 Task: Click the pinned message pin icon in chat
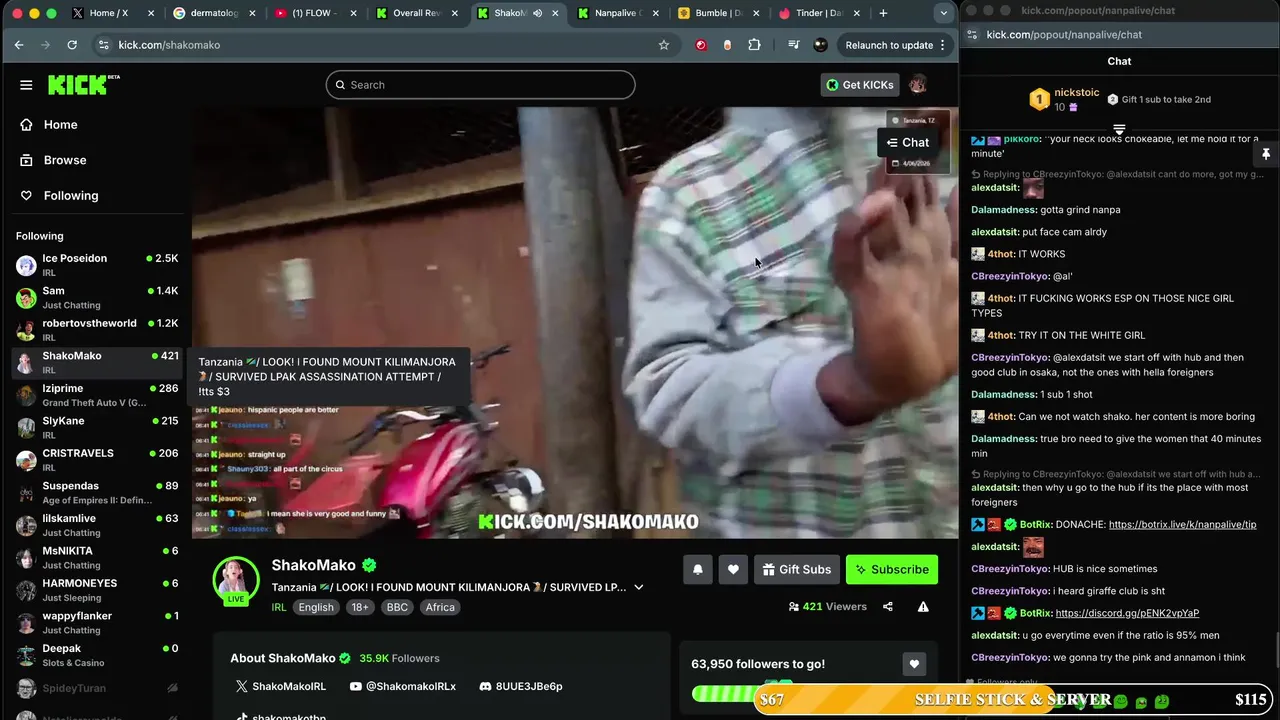1266,154
